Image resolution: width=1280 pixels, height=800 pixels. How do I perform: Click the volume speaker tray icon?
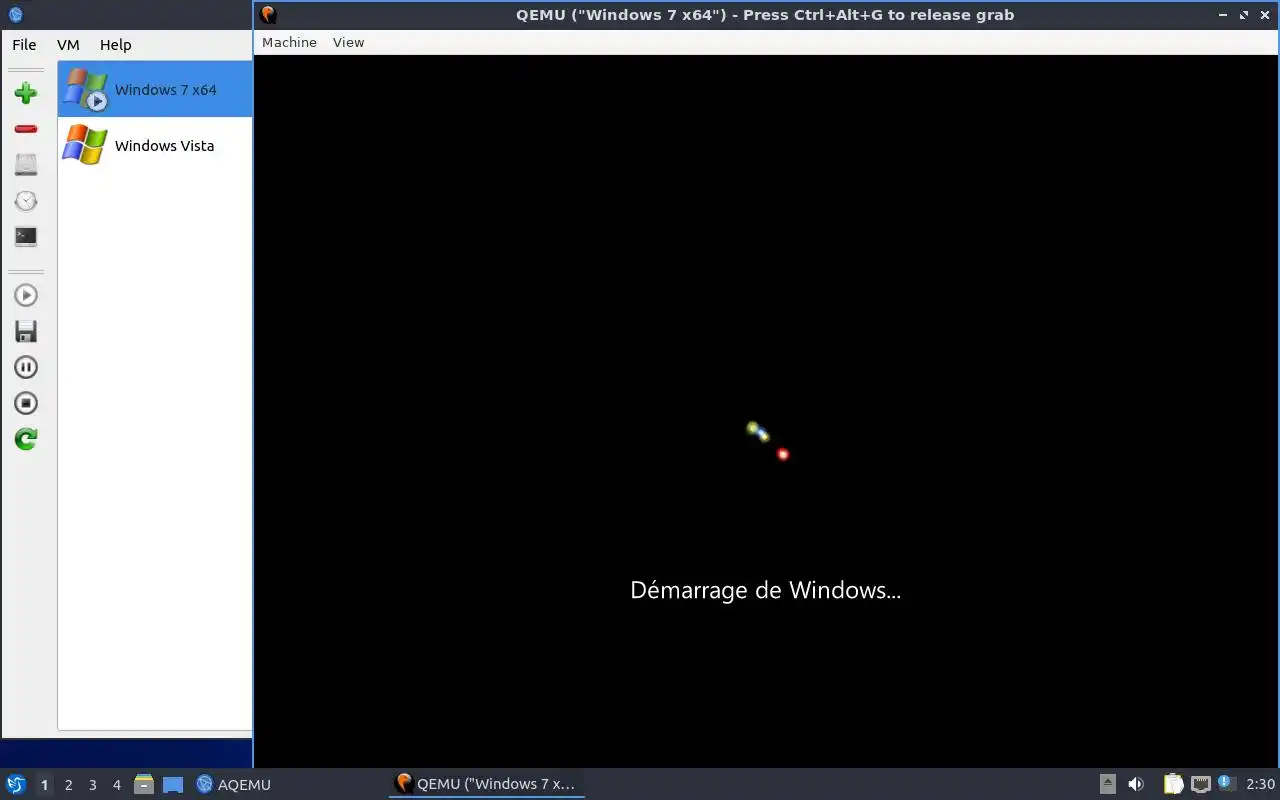click(x=1136, y=784)
